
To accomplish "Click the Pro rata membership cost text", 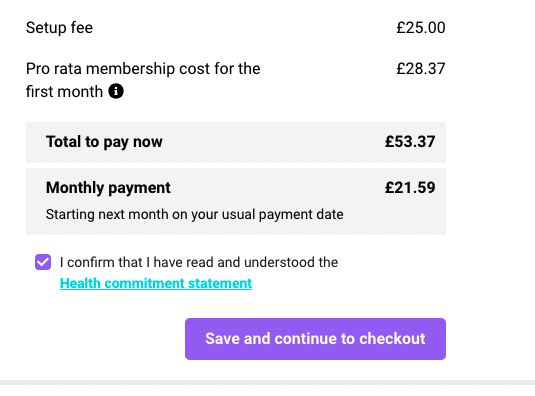I will (x=143, y=80).
